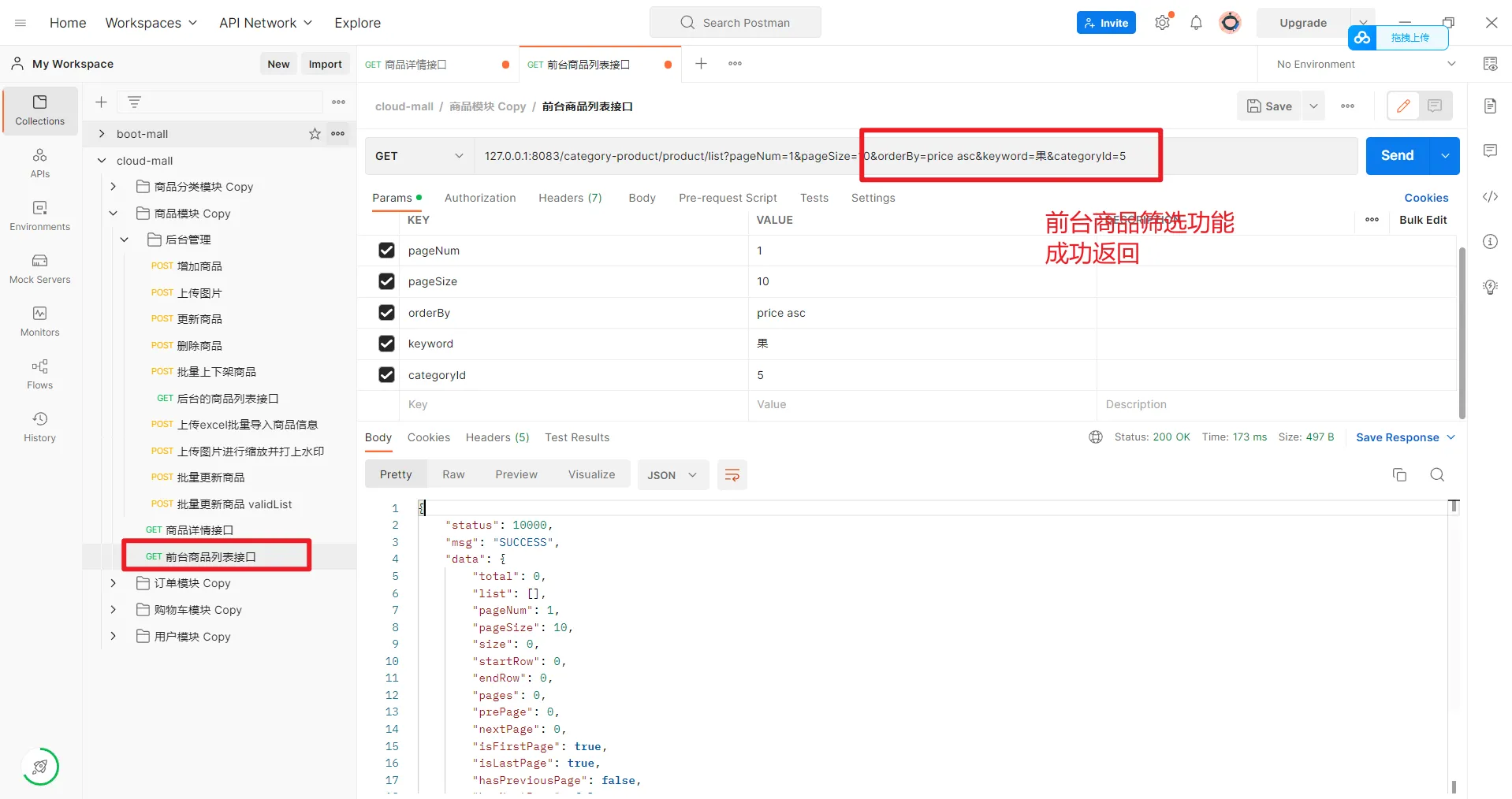Viewport: 1512px width, 799px height.
Task: Open request more actions next to Save
Action: [x=1347, y=106]
